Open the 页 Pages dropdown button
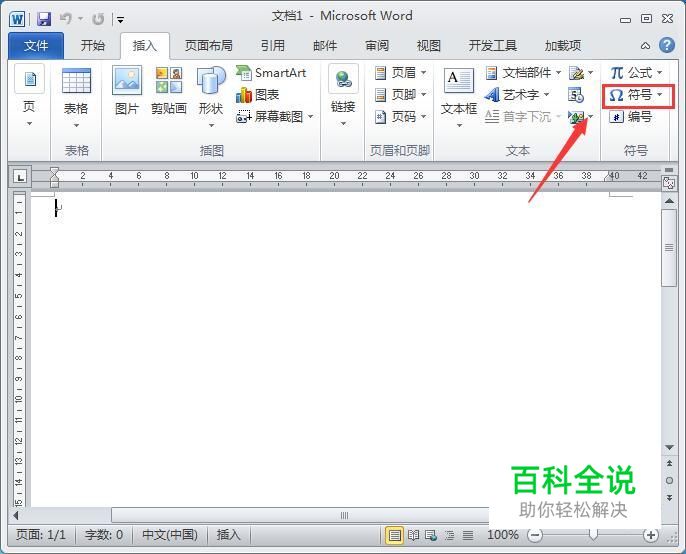The height and width of the screenshot is (554, 686). pos(29,95)
